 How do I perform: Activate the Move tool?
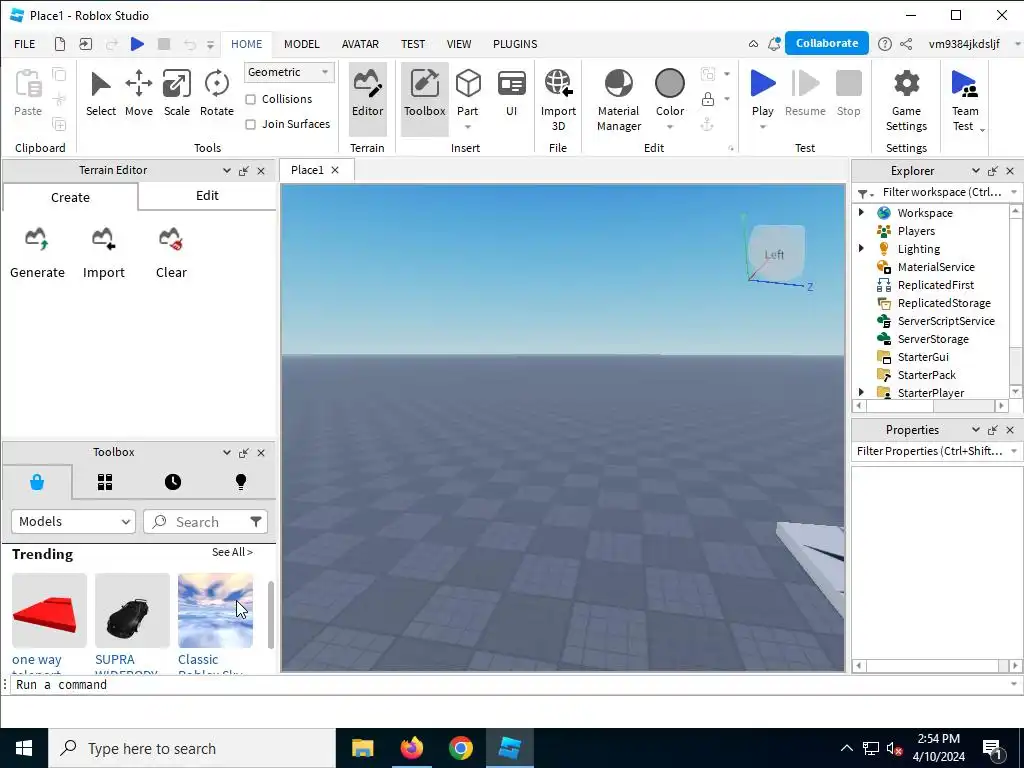[138, 94]
